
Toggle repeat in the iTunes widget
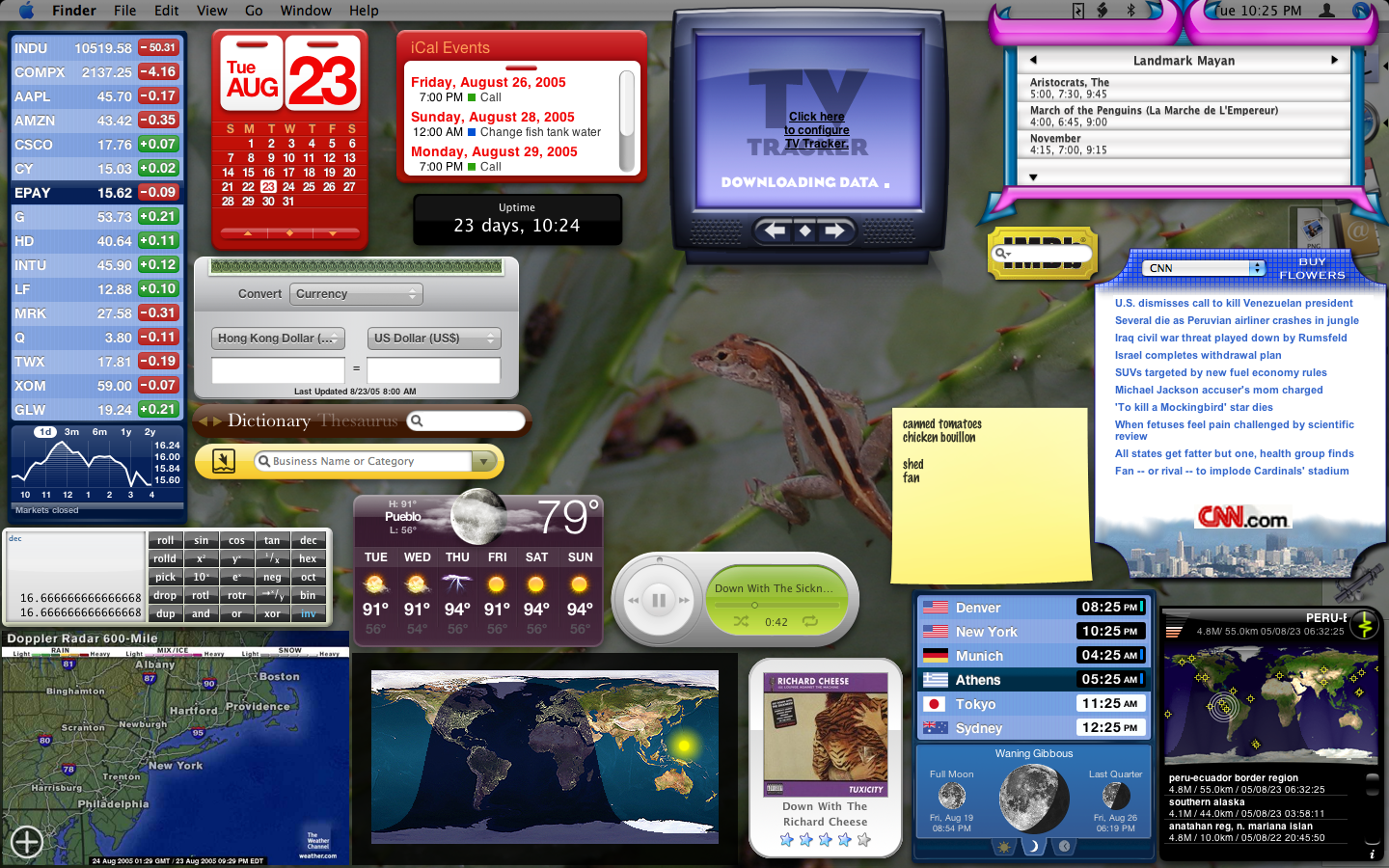810,622
